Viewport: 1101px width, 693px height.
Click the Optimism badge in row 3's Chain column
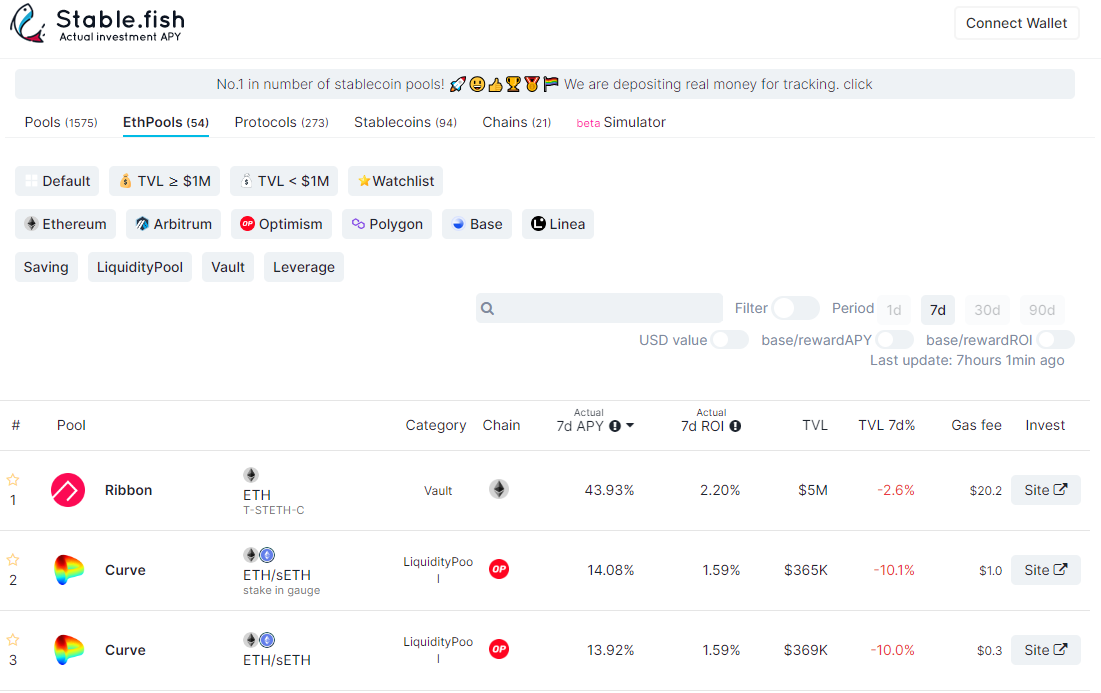(x=498, y=649)
